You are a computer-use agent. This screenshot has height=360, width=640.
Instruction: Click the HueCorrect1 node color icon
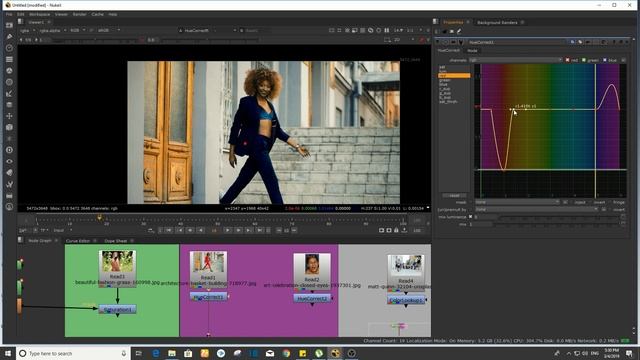pos(573,42)
